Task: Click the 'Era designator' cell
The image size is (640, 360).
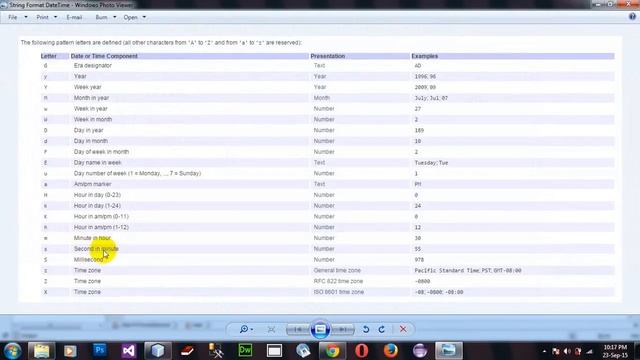Action: click(x=93, y=65)
